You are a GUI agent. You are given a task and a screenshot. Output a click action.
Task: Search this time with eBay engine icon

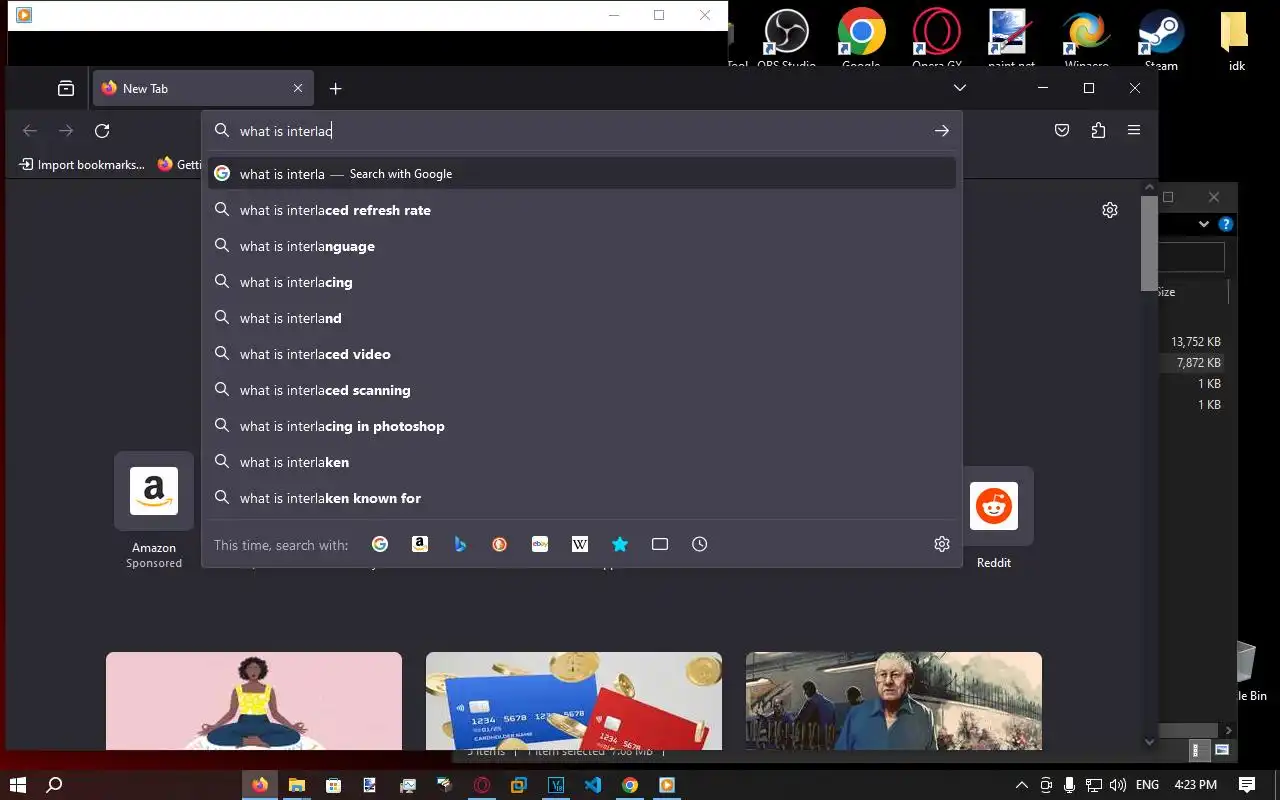(x=540, y=544)
